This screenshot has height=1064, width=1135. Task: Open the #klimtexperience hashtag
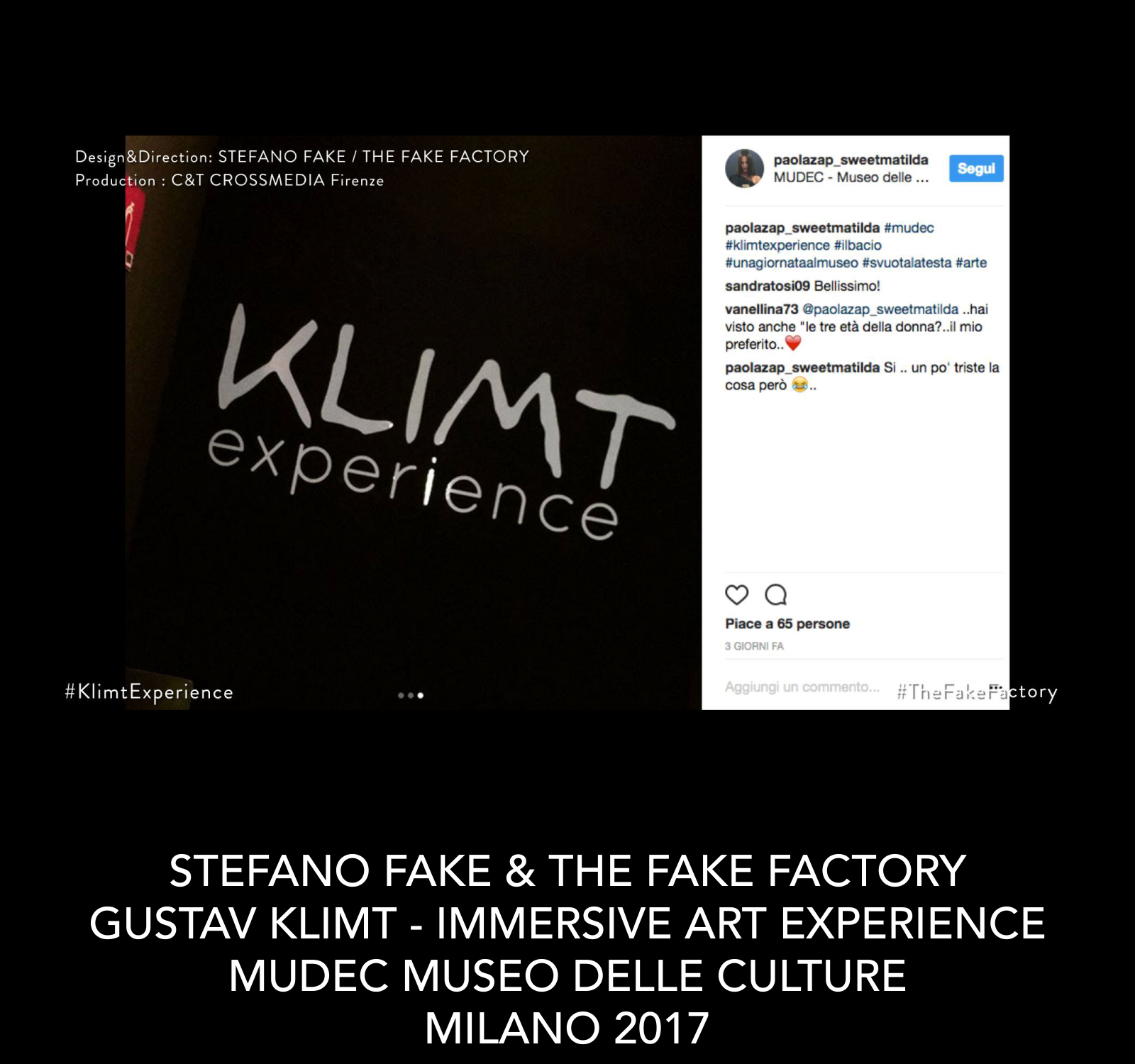point(777,245)
